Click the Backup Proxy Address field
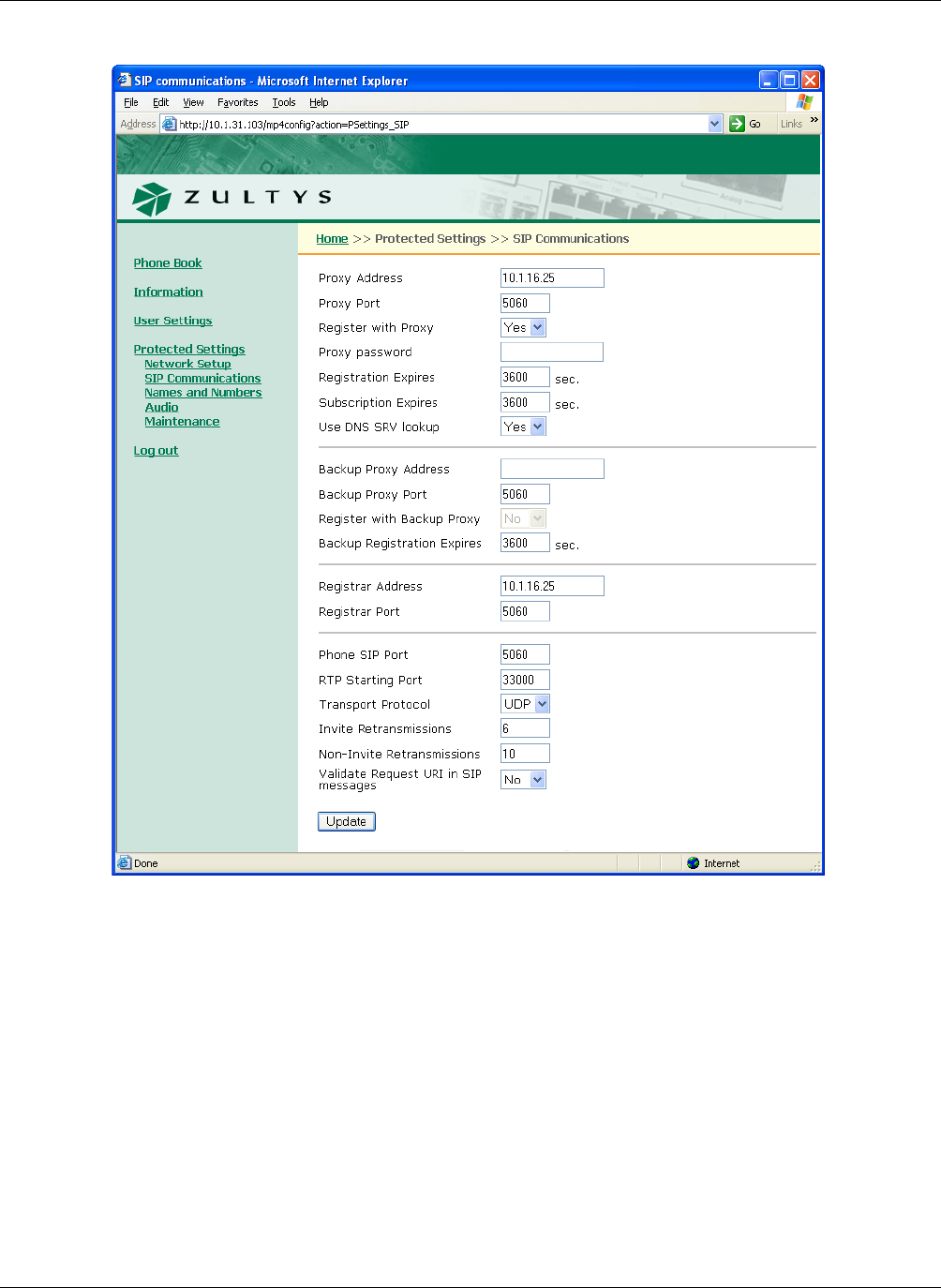 552,469
